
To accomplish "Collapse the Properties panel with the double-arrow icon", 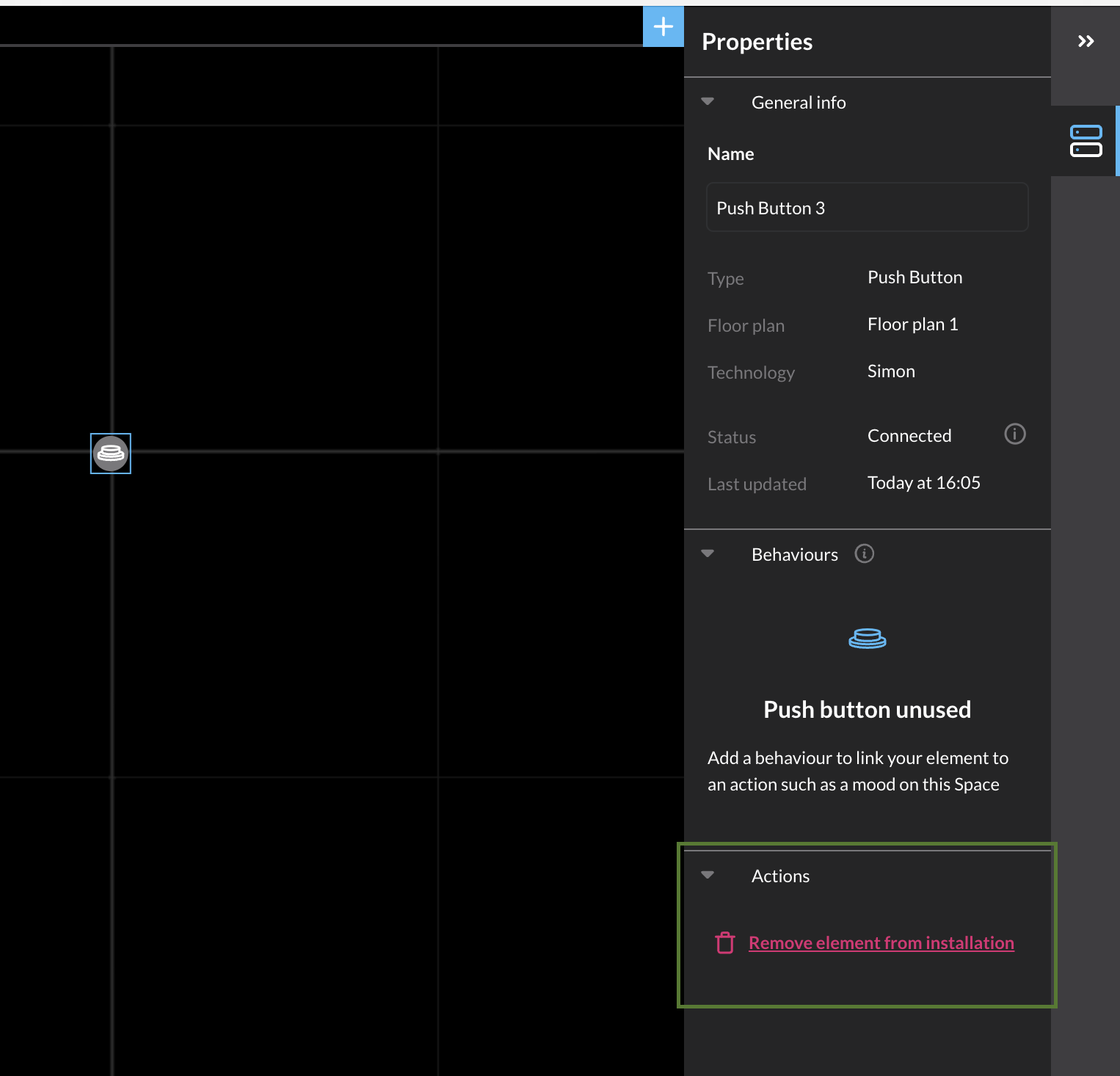I will pyautogui.click(x=1086, y=41).
